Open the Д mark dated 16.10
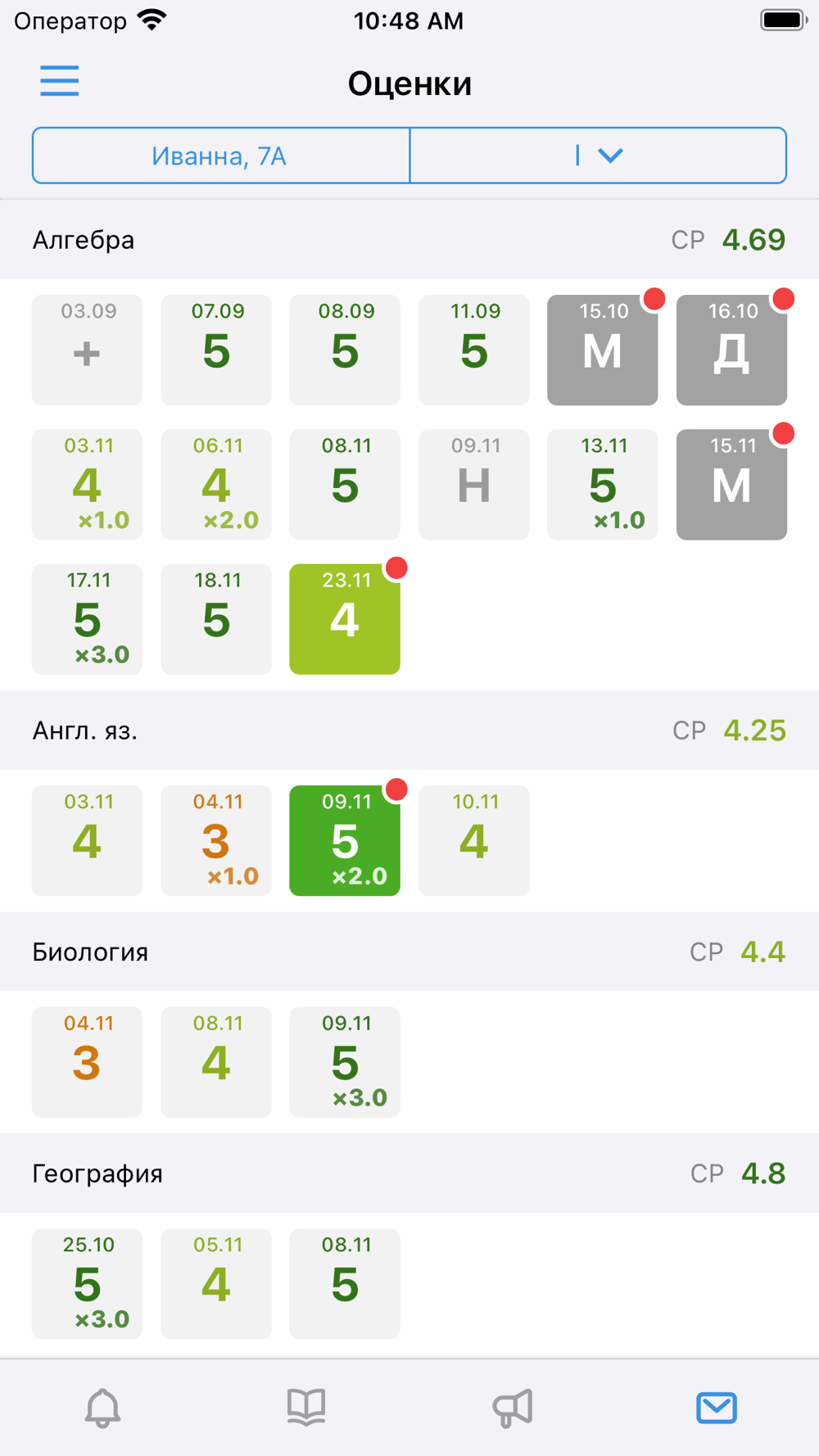The height and width of the screenshot is (1456, 819). click(731, 350)
